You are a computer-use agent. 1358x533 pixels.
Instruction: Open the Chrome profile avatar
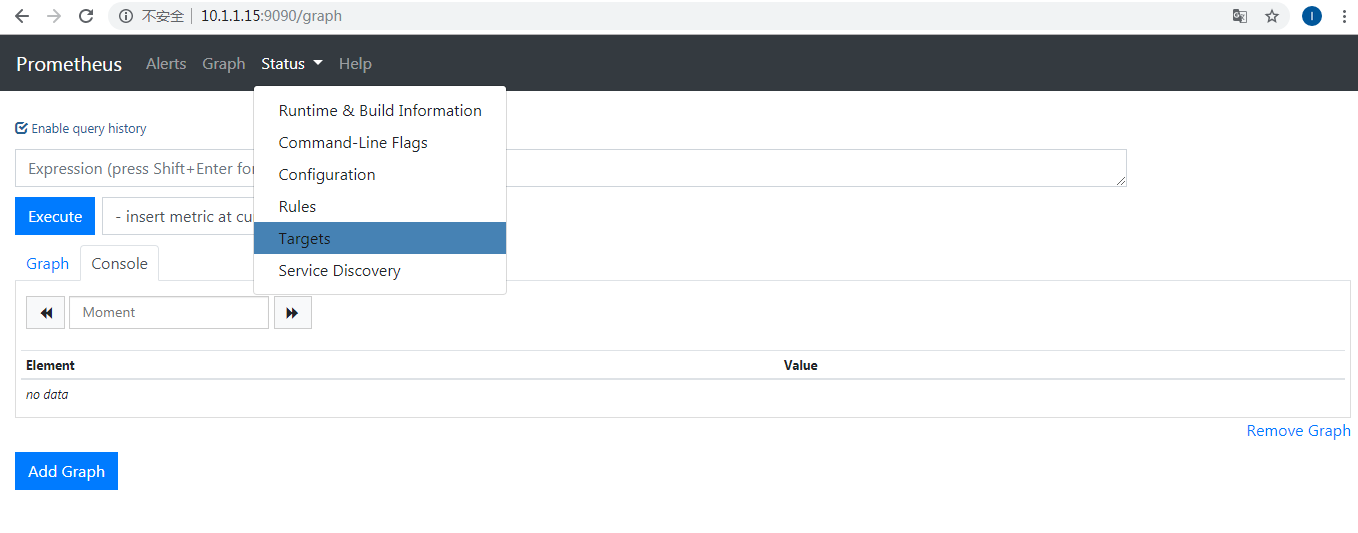coord(1312,16)
